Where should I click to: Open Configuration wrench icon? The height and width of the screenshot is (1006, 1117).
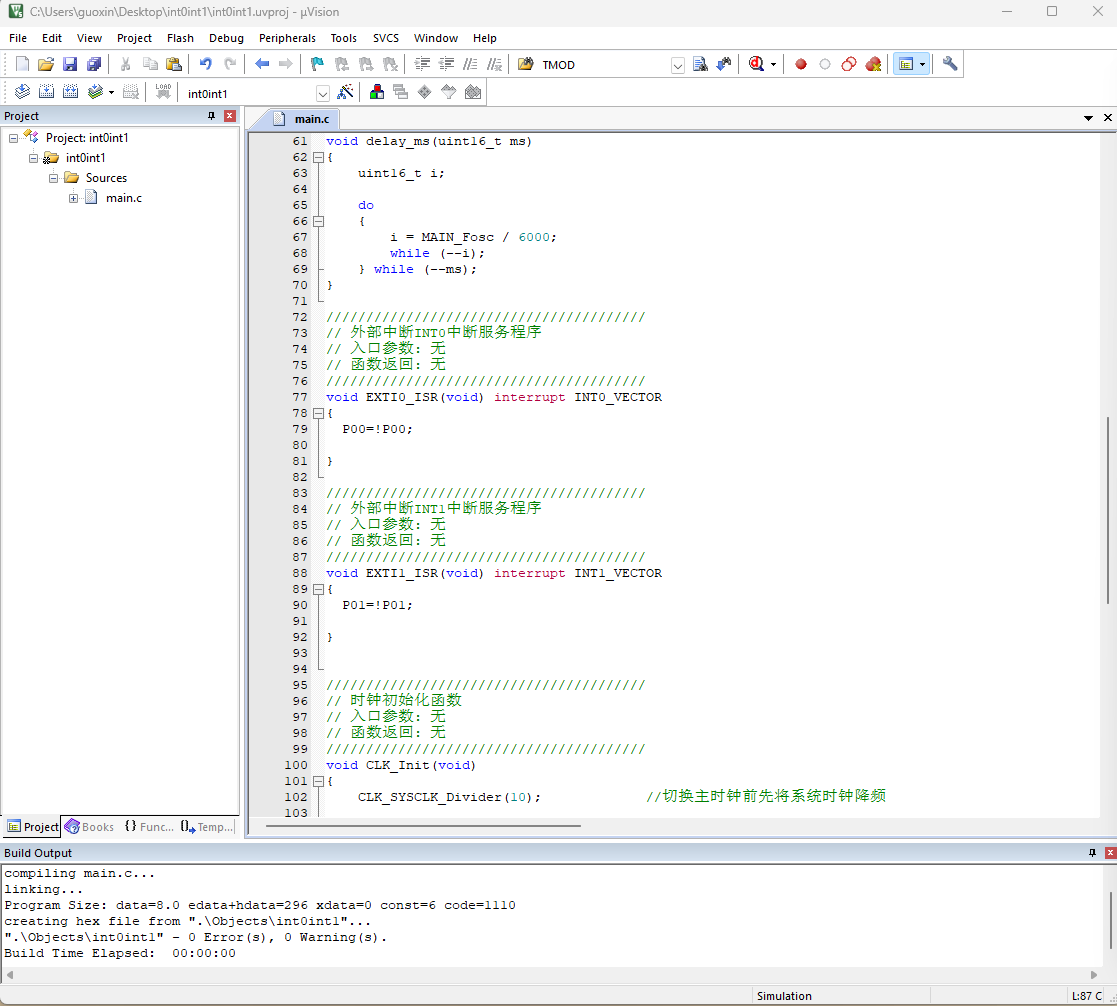(x=950, y=64)
